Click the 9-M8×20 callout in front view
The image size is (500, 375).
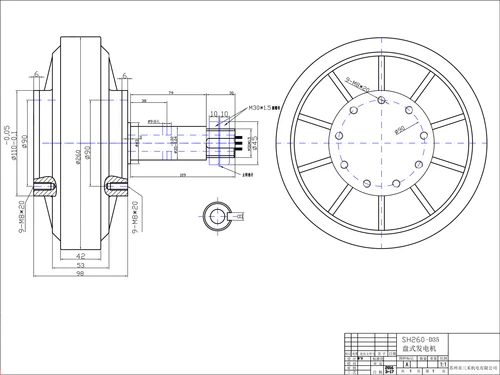[358, 85]
